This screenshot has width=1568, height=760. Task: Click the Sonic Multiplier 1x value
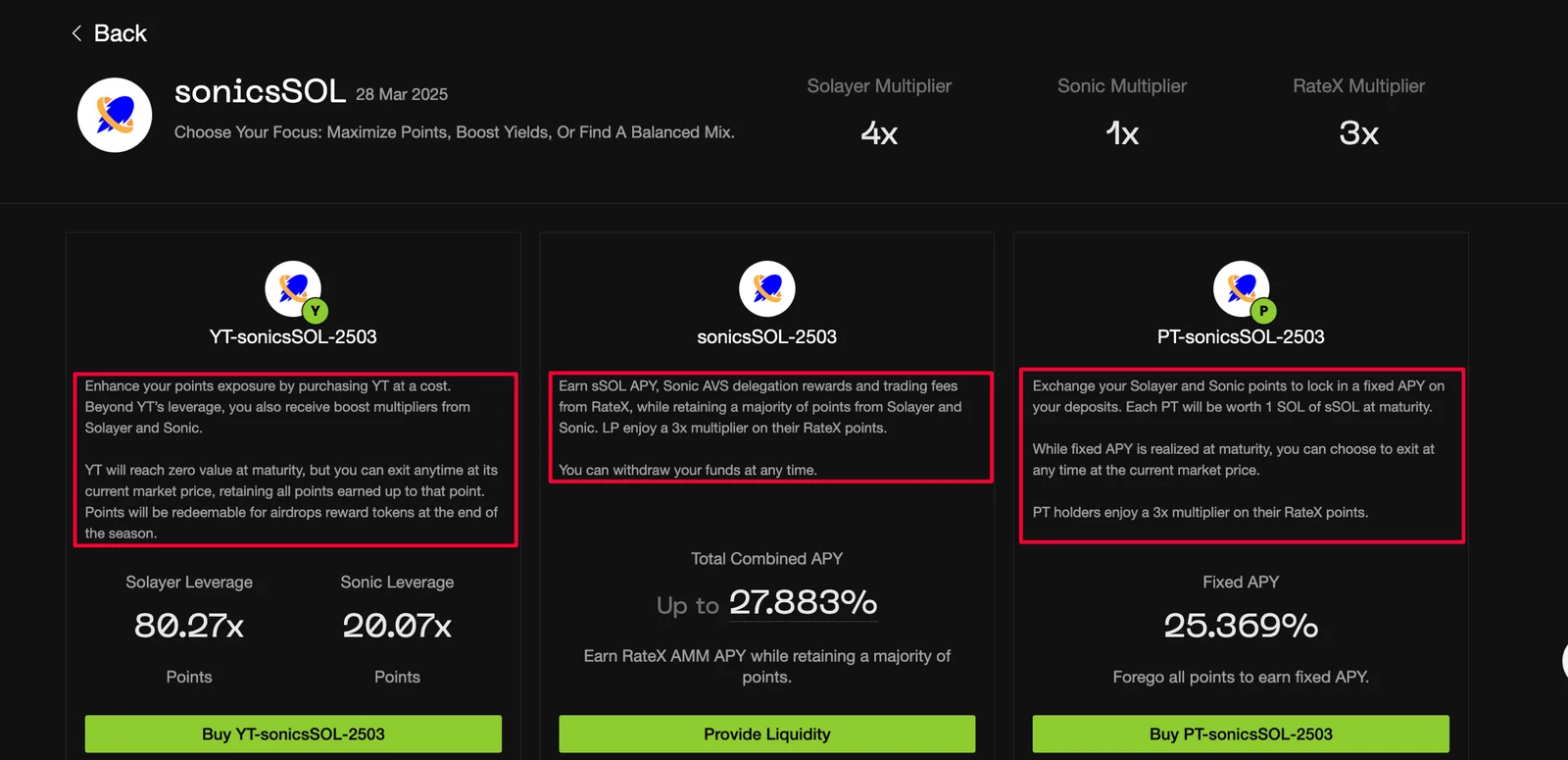pyautogui.click(x=1122, y=133)
